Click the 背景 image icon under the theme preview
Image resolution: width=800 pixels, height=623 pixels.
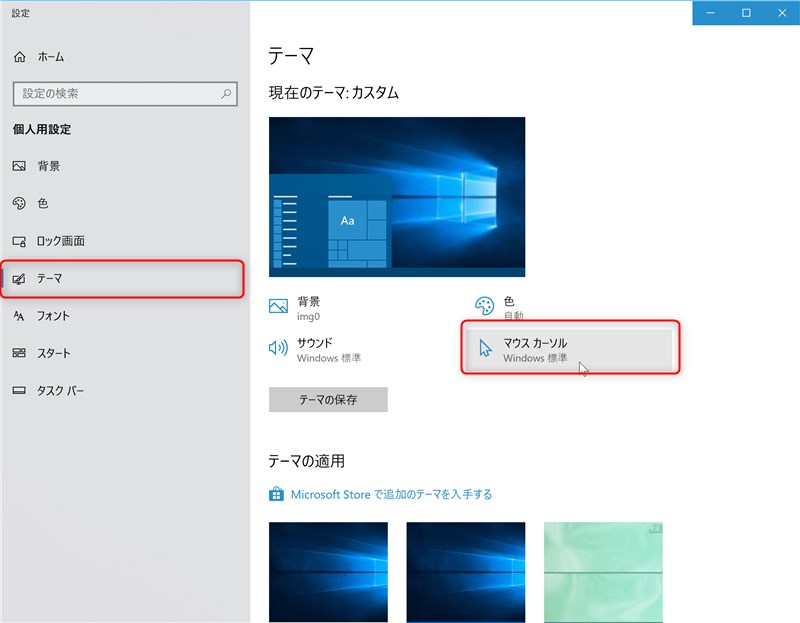click(278, 306)
